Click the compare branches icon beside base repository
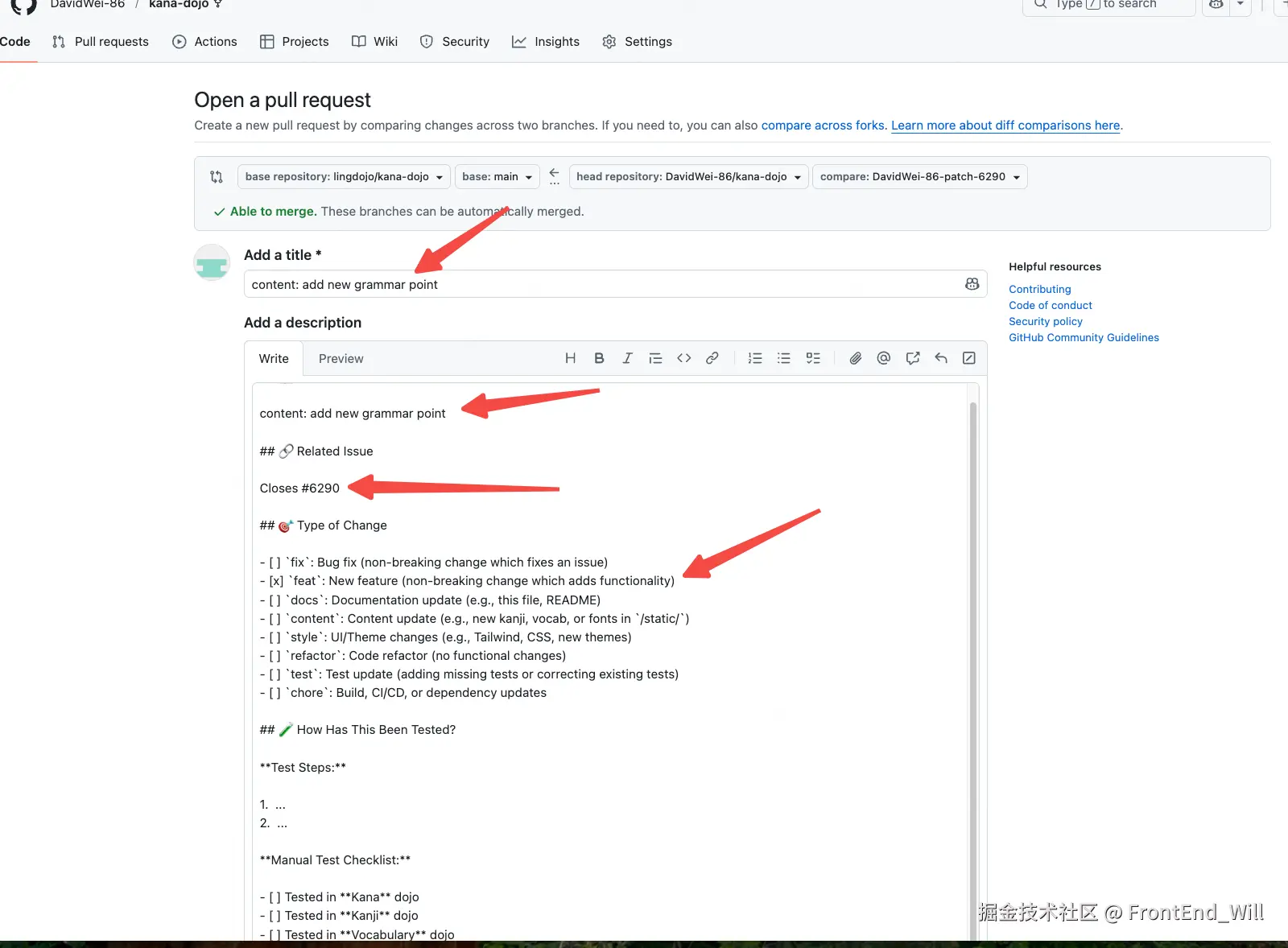This screenshot has width=1288, height=948. 217,177
